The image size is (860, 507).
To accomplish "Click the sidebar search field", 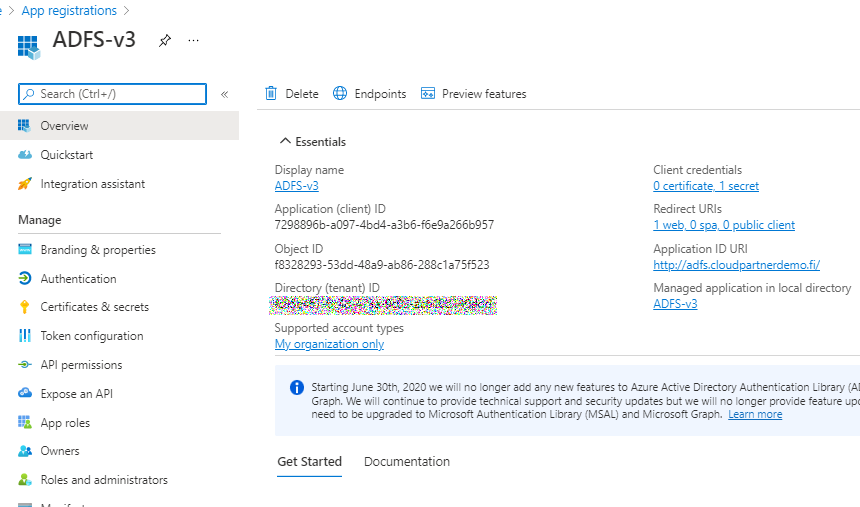I will [112, 94].
